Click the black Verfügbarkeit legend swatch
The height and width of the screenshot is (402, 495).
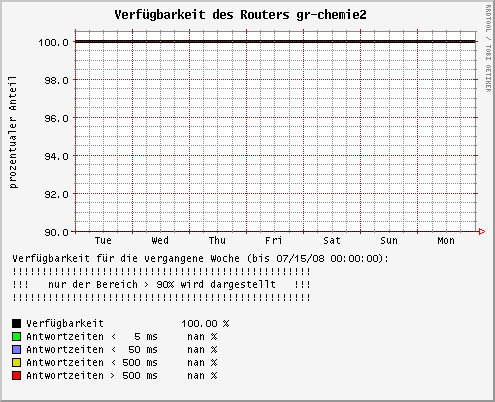tap(16, 323)
